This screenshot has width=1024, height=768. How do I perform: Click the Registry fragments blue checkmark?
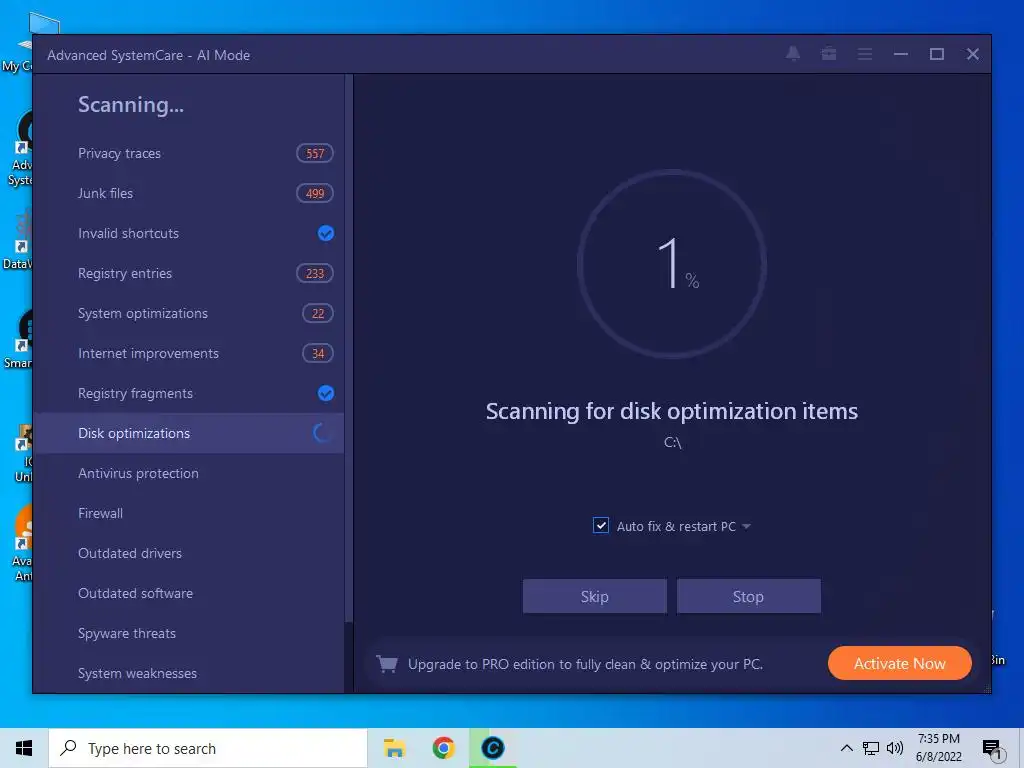point(325,393)
